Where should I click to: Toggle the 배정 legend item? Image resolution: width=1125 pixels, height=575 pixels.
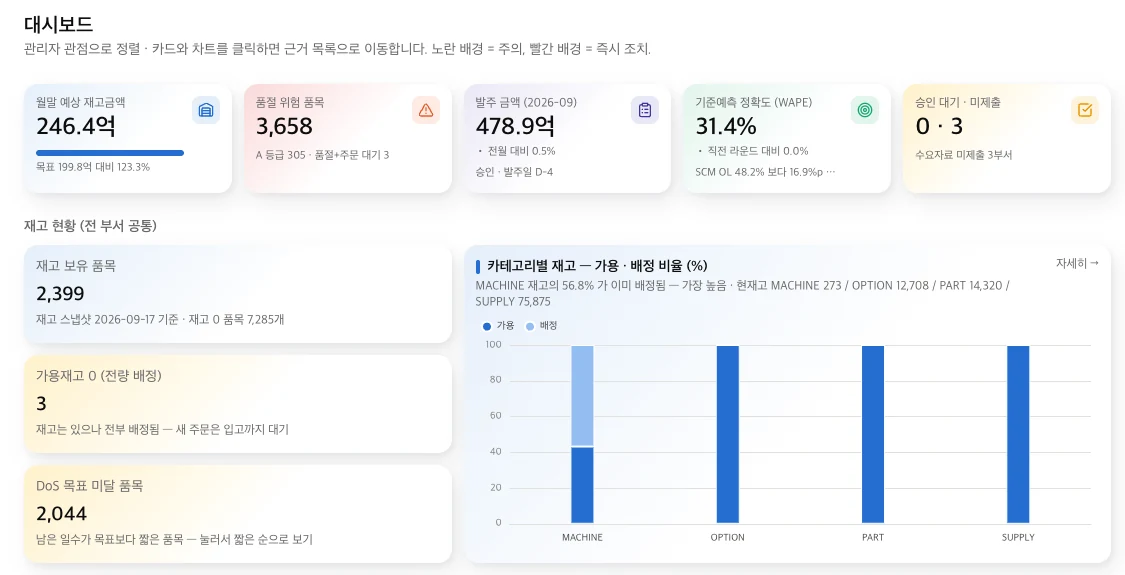[x=542, y=326]
